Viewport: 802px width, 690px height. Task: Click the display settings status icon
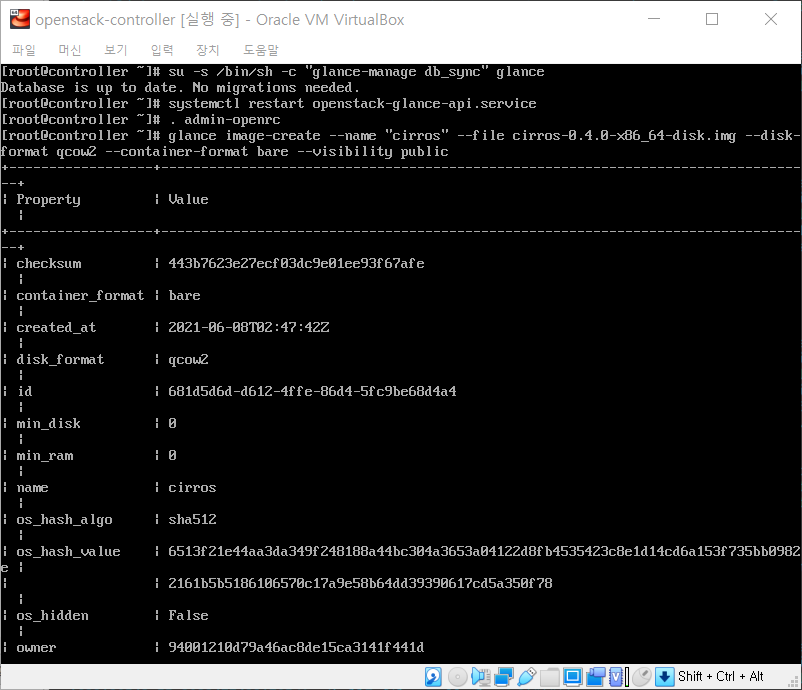click(x=573, y=677)
